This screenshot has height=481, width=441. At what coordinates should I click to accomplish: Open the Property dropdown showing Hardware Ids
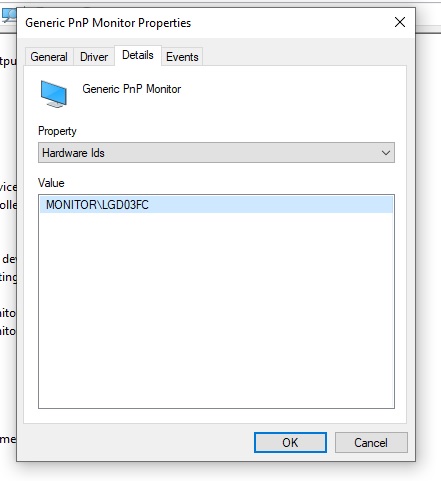point(216,153)
